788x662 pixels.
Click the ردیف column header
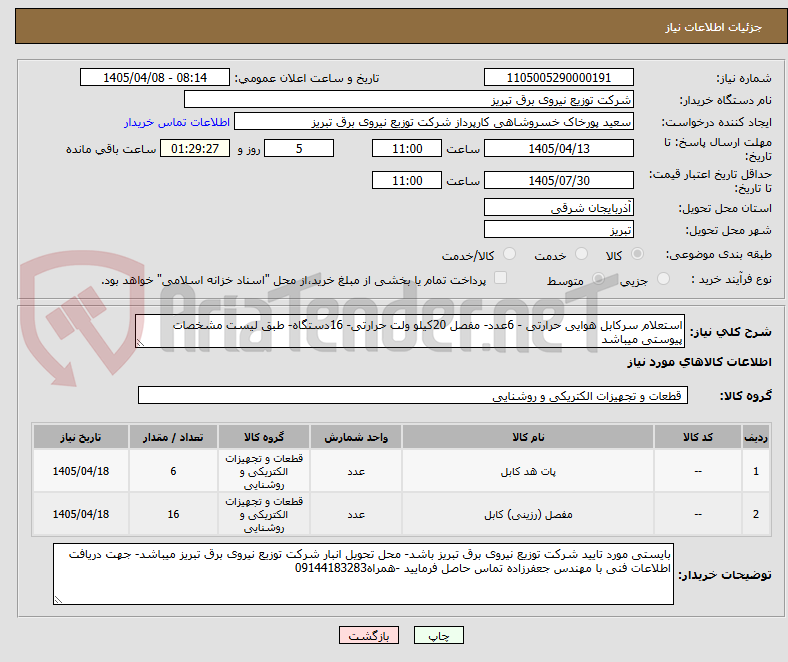pyautogui.click(x=756, y=437)
